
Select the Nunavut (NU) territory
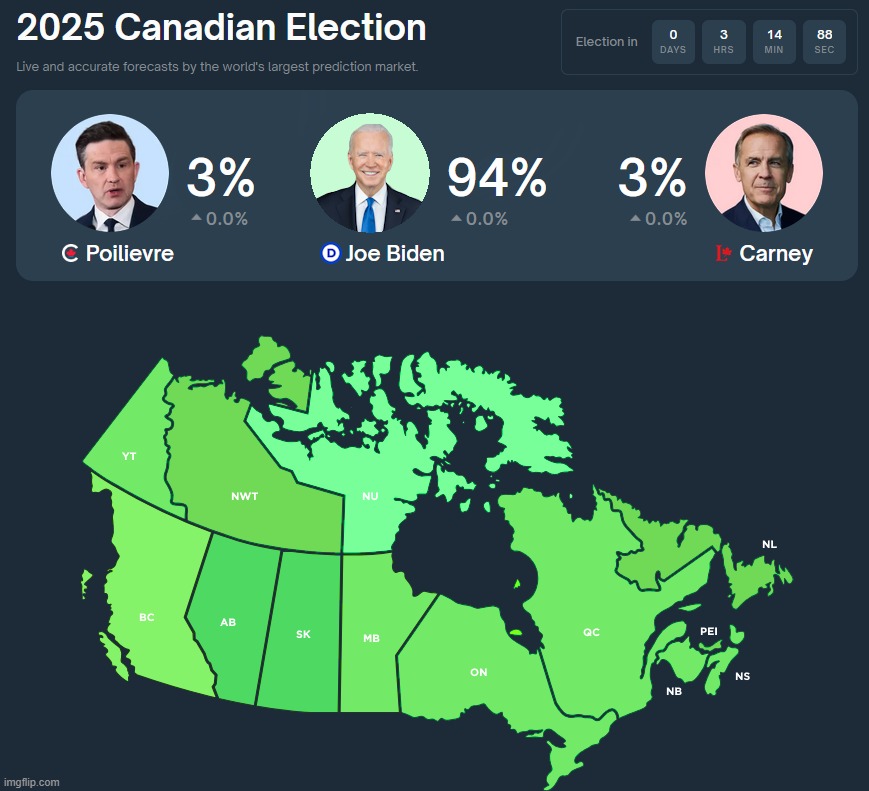370,496
